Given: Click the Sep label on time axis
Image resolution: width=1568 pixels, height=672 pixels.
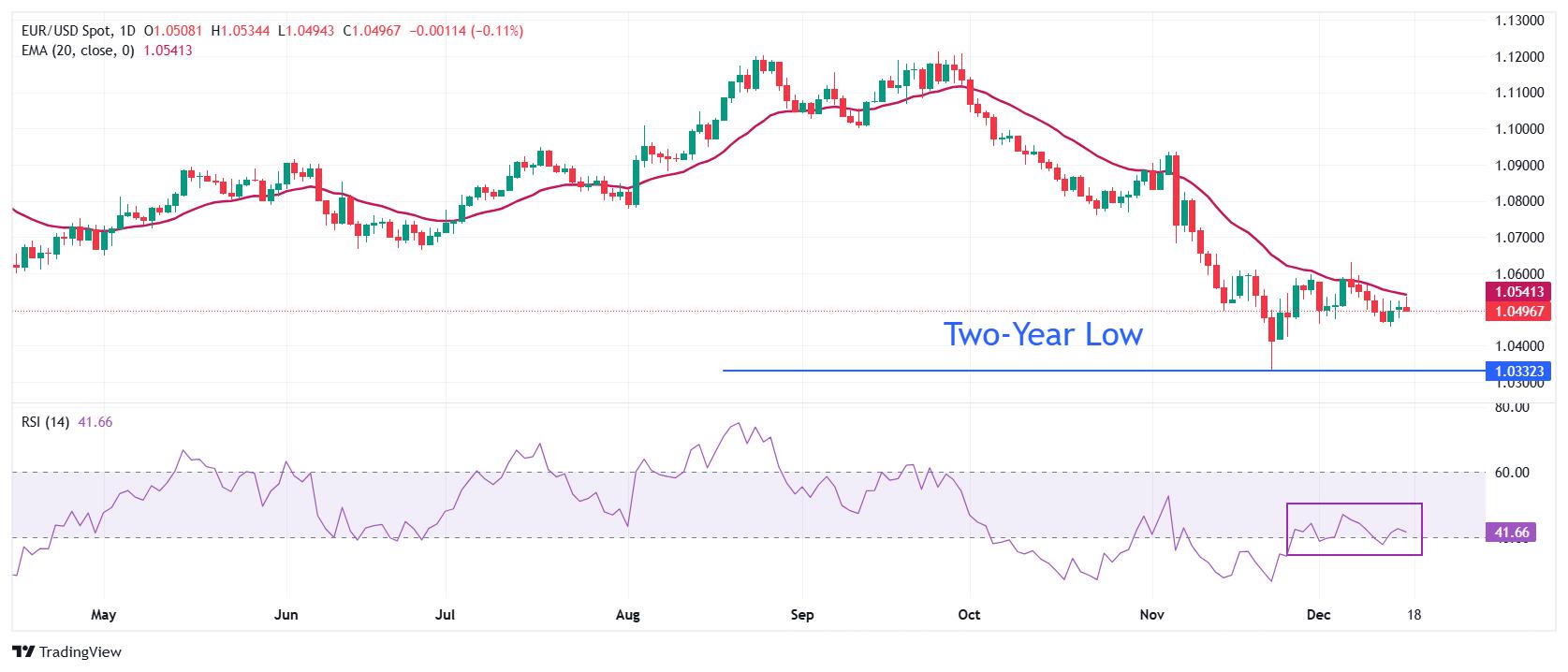Looking at the screenshot, I should pos(802,615).
